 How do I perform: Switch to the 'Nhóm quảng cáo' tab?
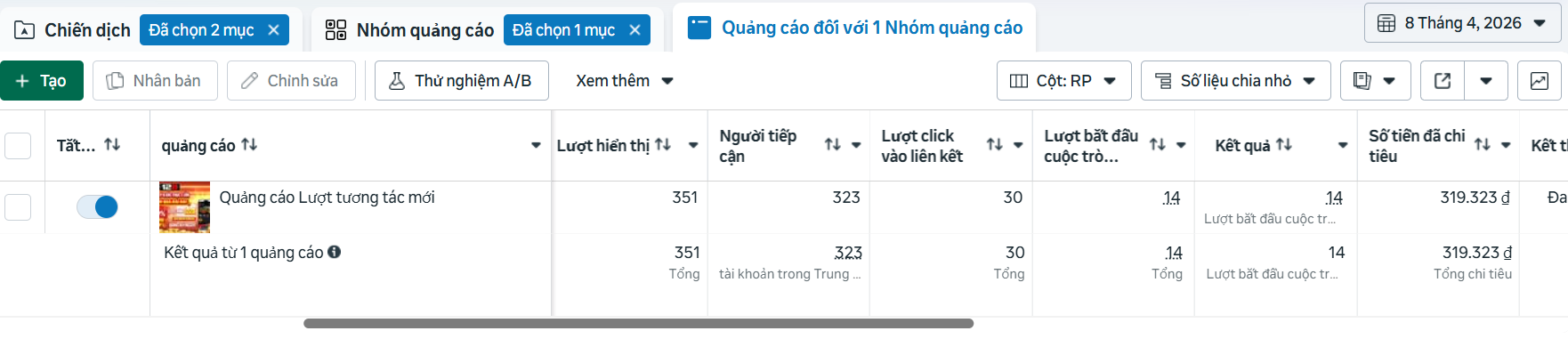[409, 30]
